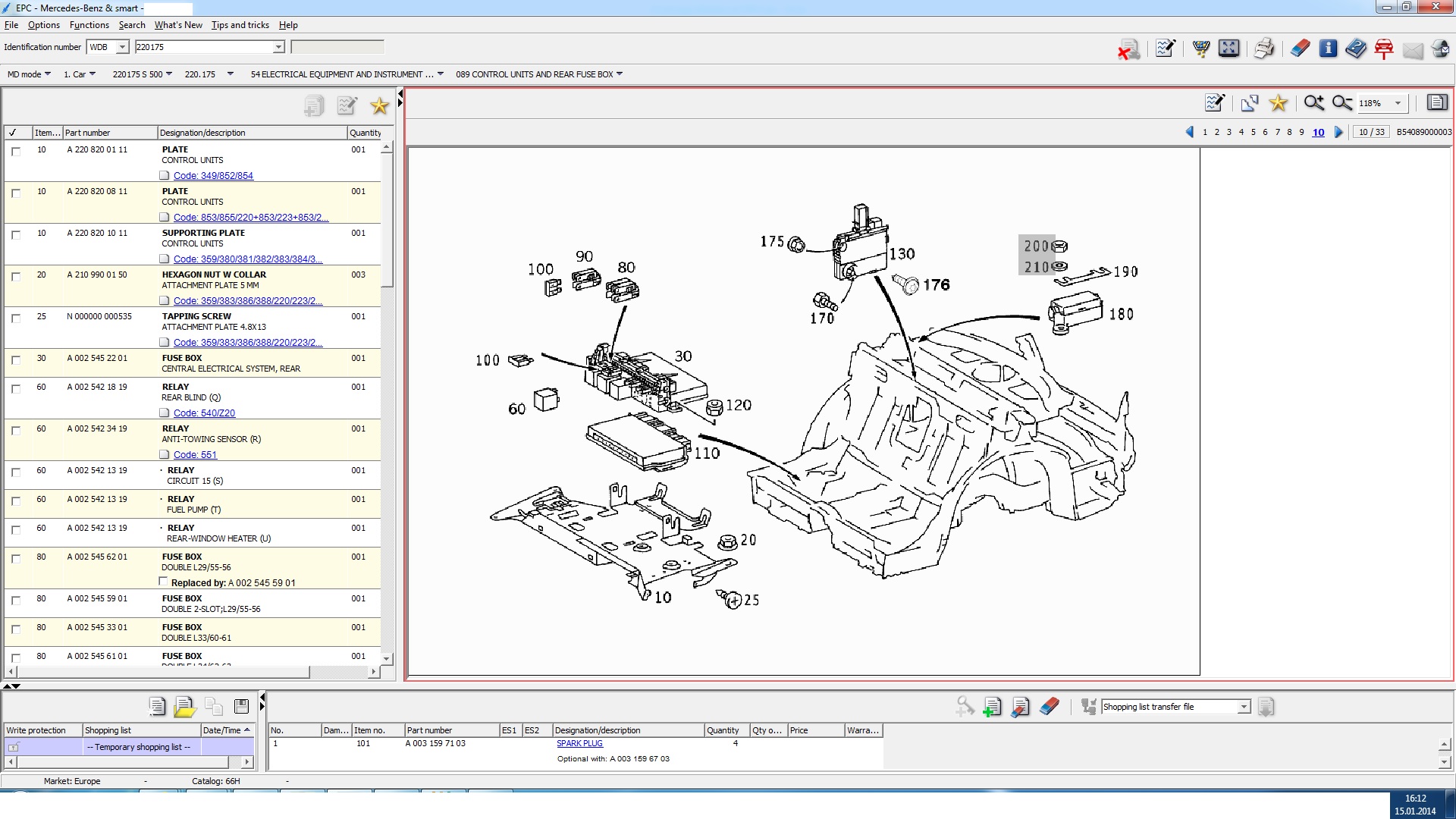
Task: Open the Code: 540/Z20 link
Action: (x=204, y=413)
